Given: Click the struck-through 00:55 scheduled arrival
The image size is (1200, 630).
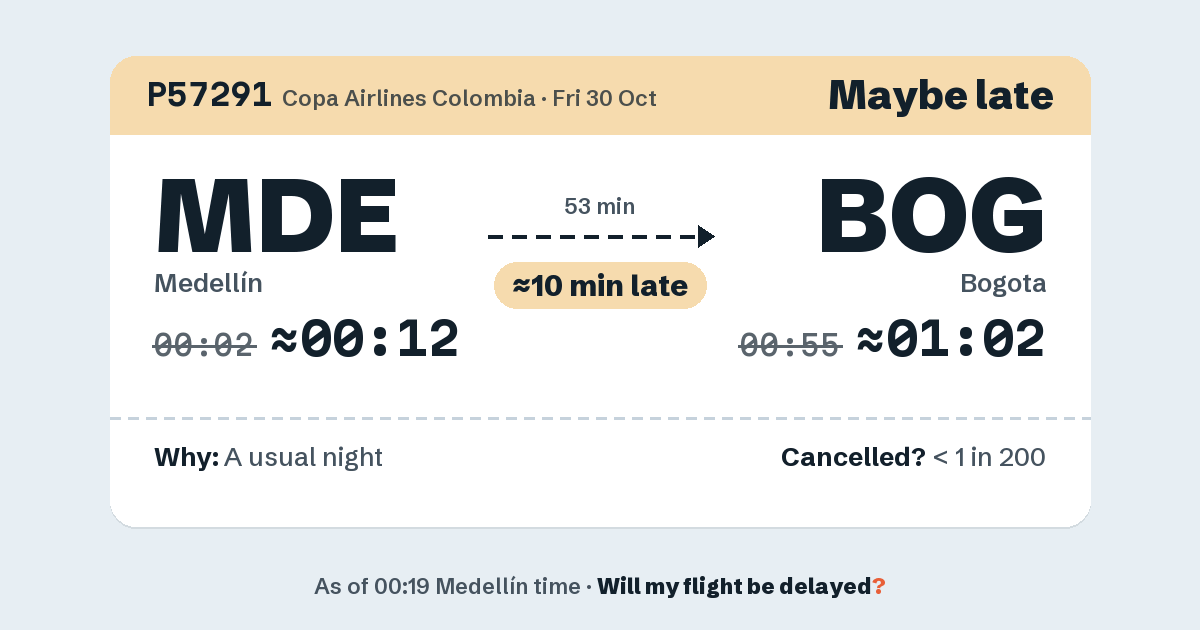Looking at the screenshot, I should pyautogui.click(x=790, y=346).
